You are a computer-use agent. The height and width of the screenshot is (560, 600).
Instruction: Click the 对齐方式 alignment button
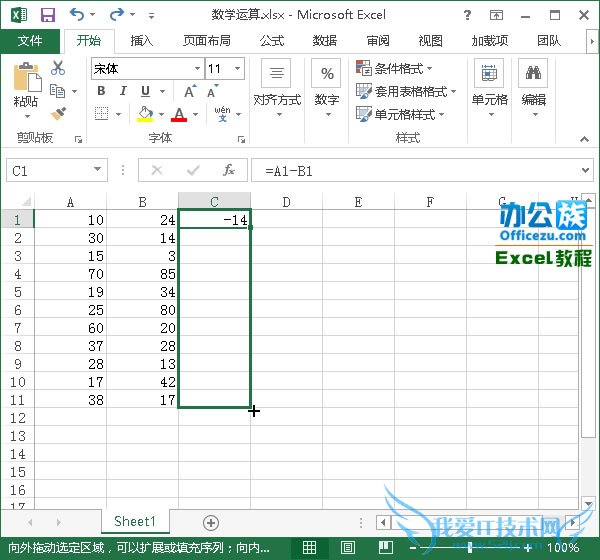click(277, 85)
